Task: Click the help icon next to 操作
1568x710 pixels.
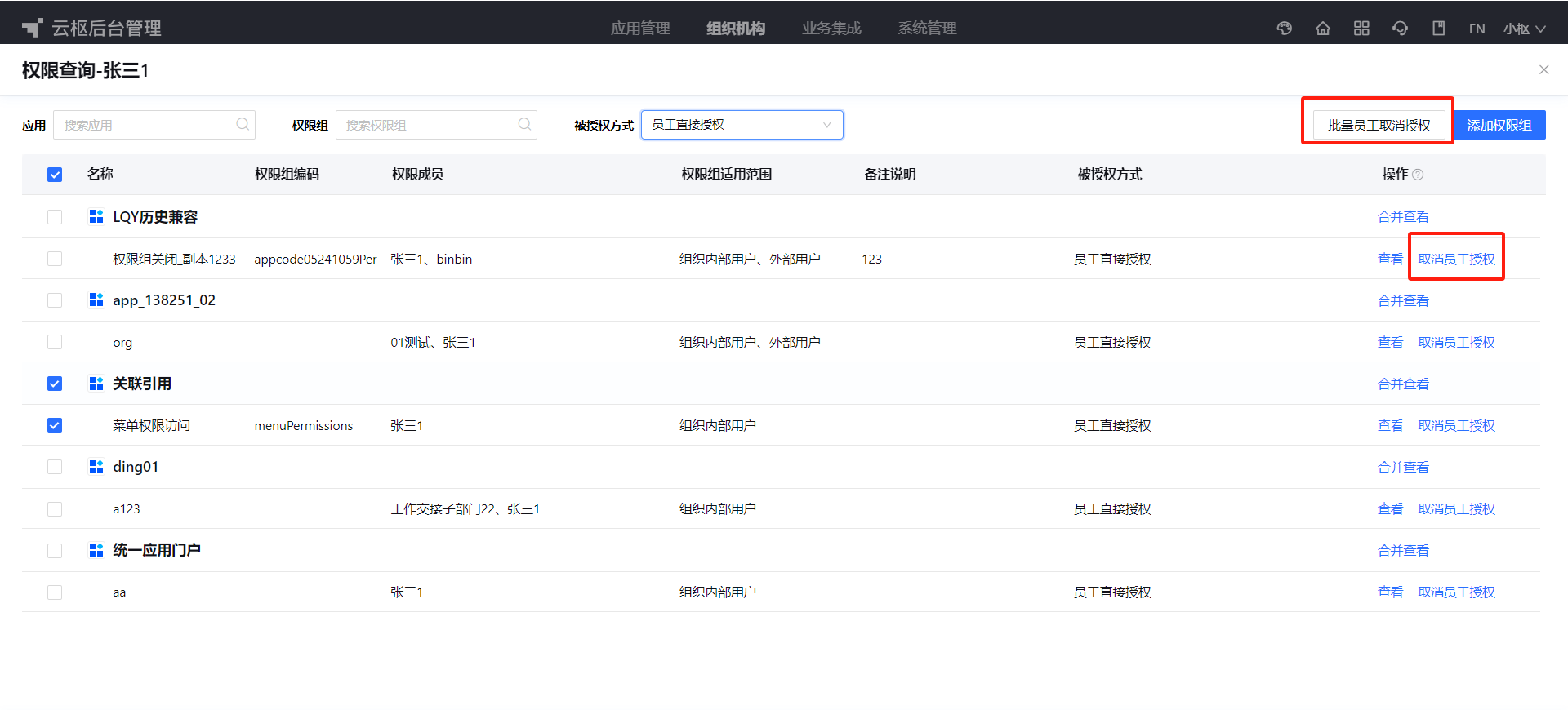Action: pyautogui.click(x=1418, y=175)
